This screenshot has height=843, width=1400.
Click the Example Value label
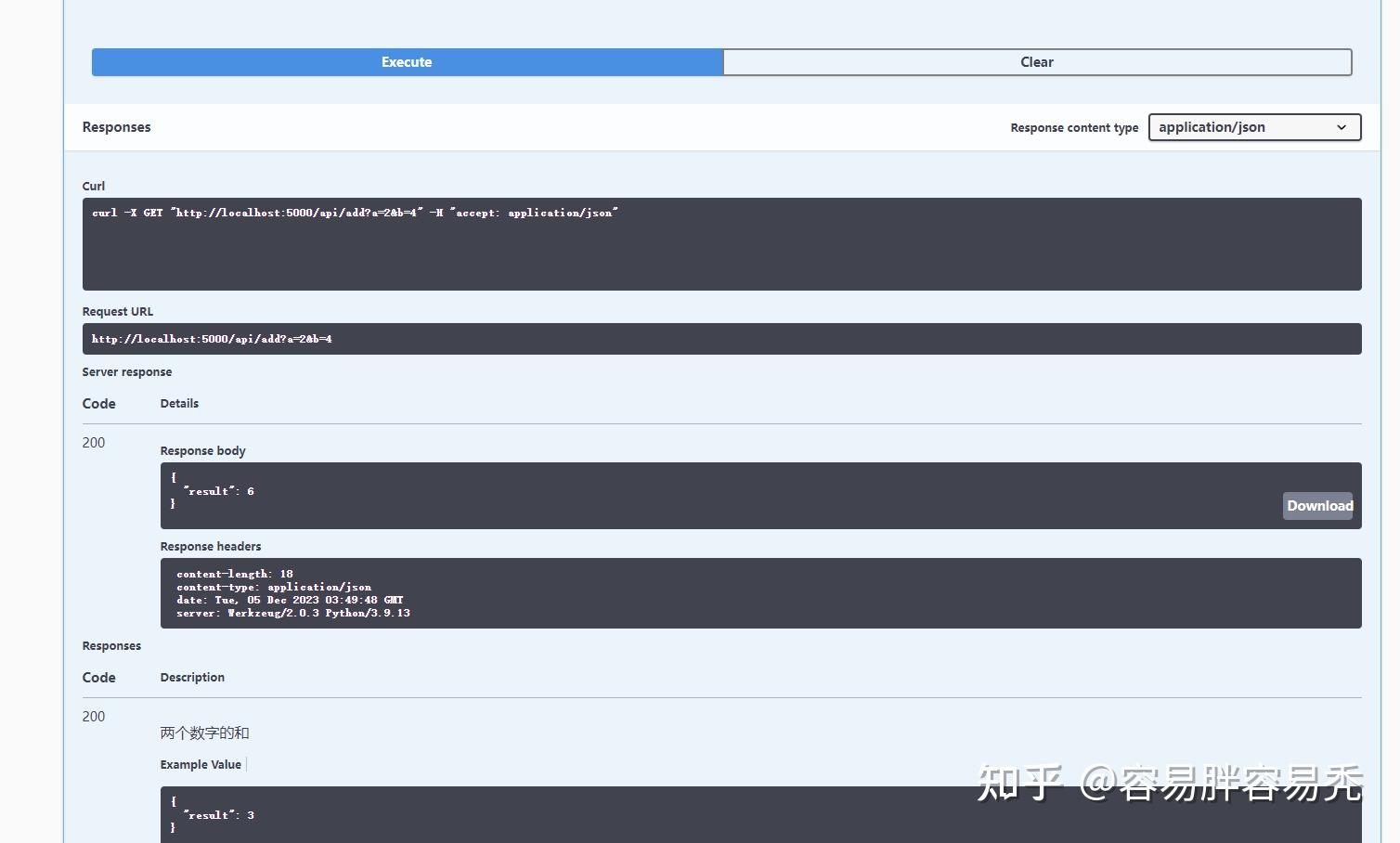[201, 764]
